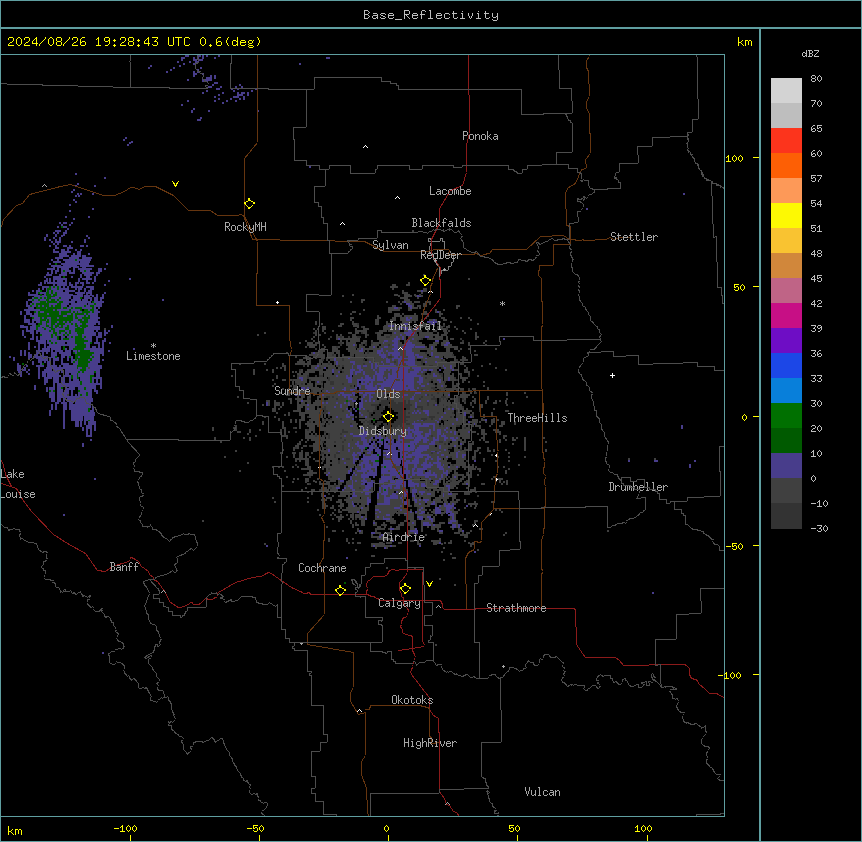Click the Stettler city label

coord(634,237)
